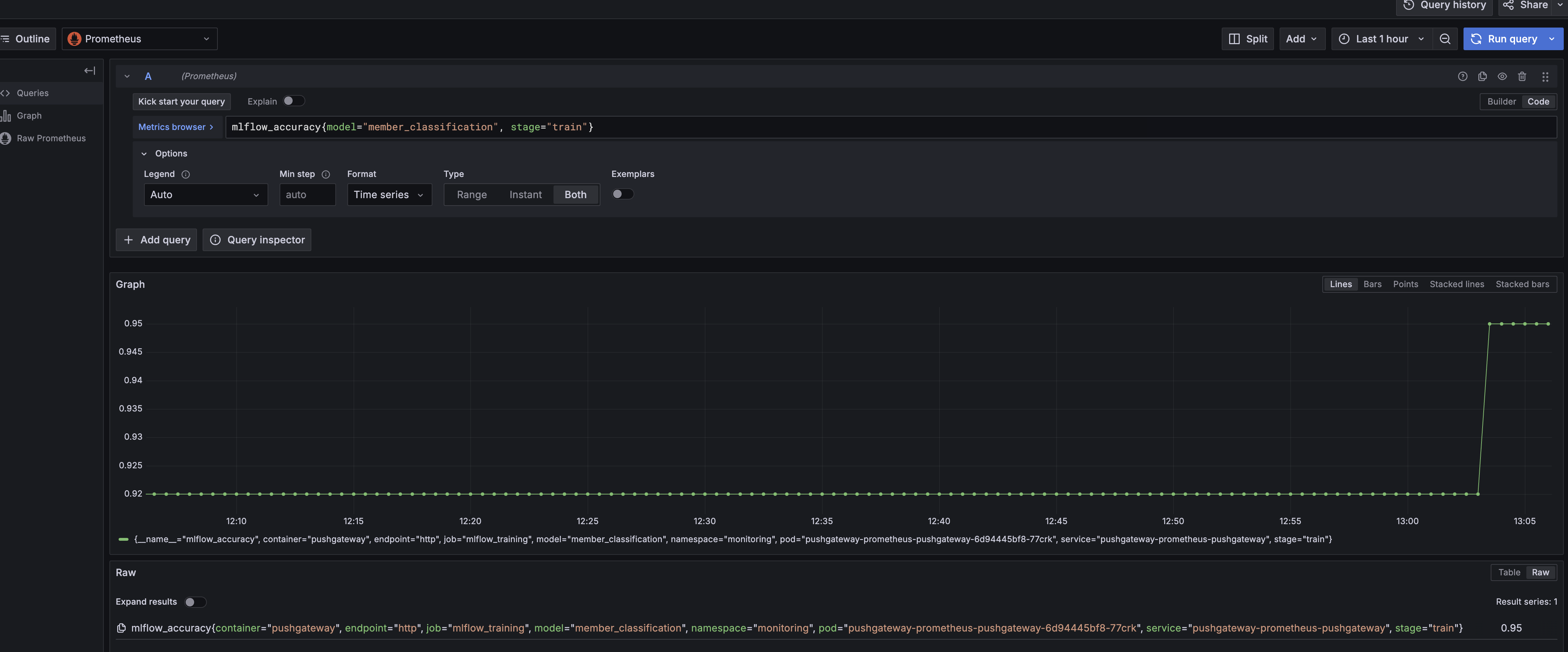Click the Add query button

click(x=156, y=240)
